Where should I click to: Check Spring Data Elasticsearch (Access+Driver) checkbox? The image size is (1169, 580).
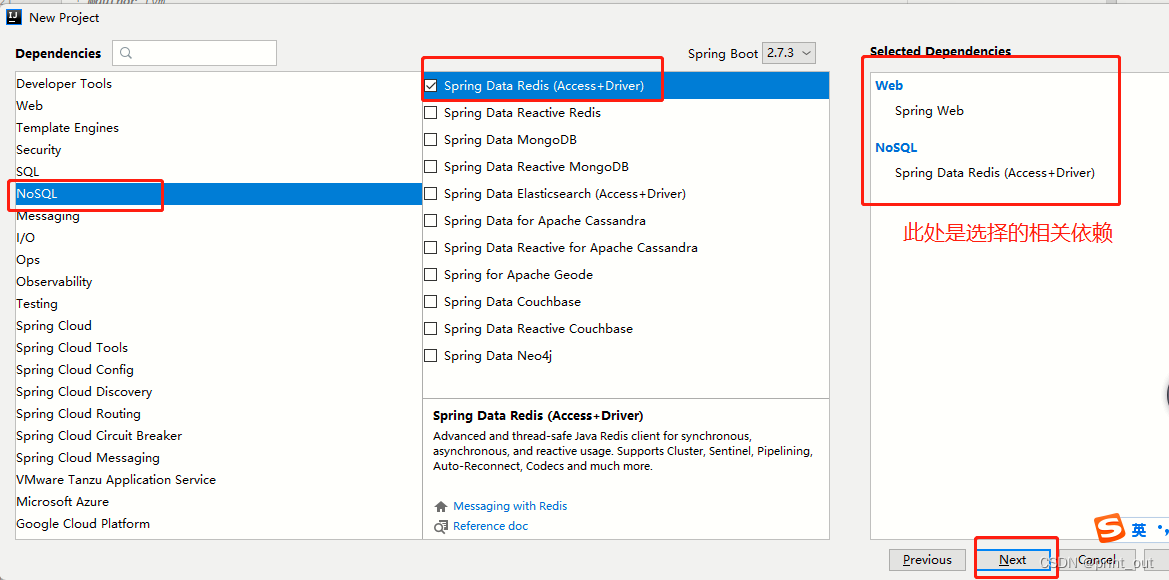point(430,194)
